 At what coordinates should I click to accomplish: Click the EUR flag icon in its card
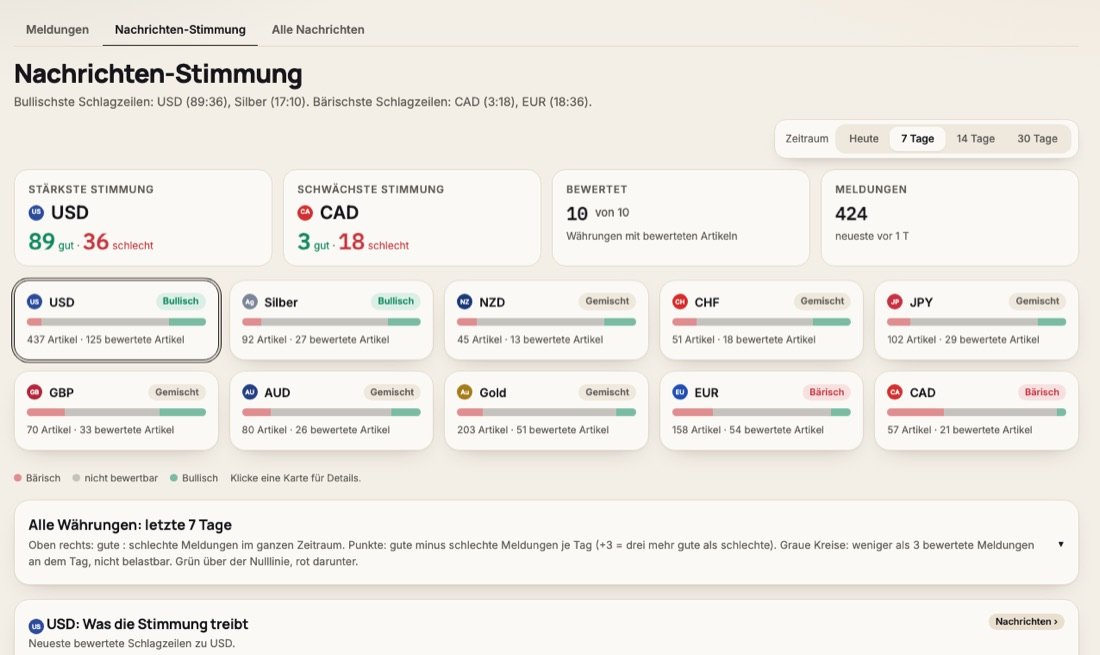click(x=680, y=392)
